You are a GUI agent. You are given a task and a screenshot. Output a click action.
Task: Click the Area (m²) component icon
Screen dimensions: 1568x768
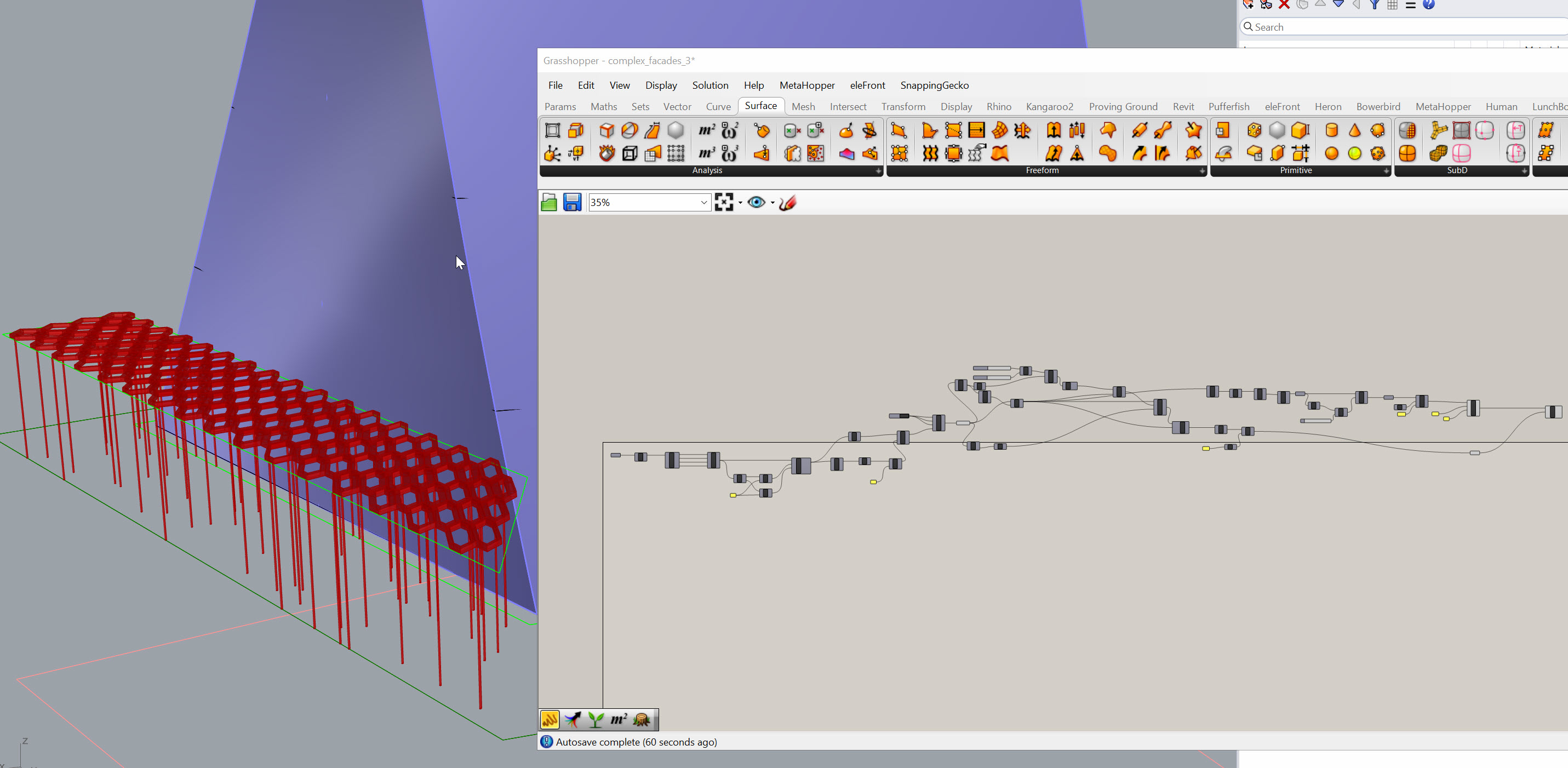coord(706,130)
